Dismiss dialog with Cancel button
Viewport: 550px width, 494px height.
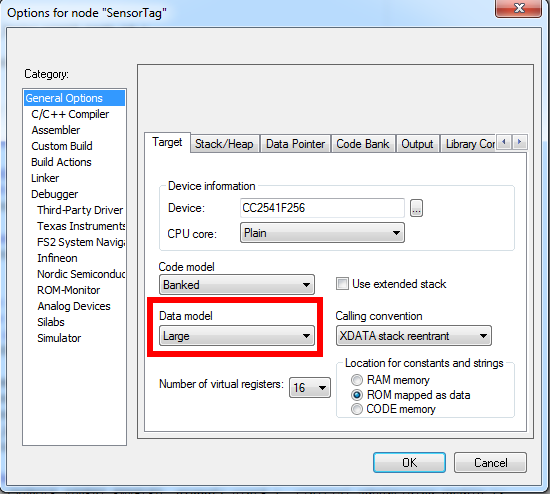(x=490, y=462)
